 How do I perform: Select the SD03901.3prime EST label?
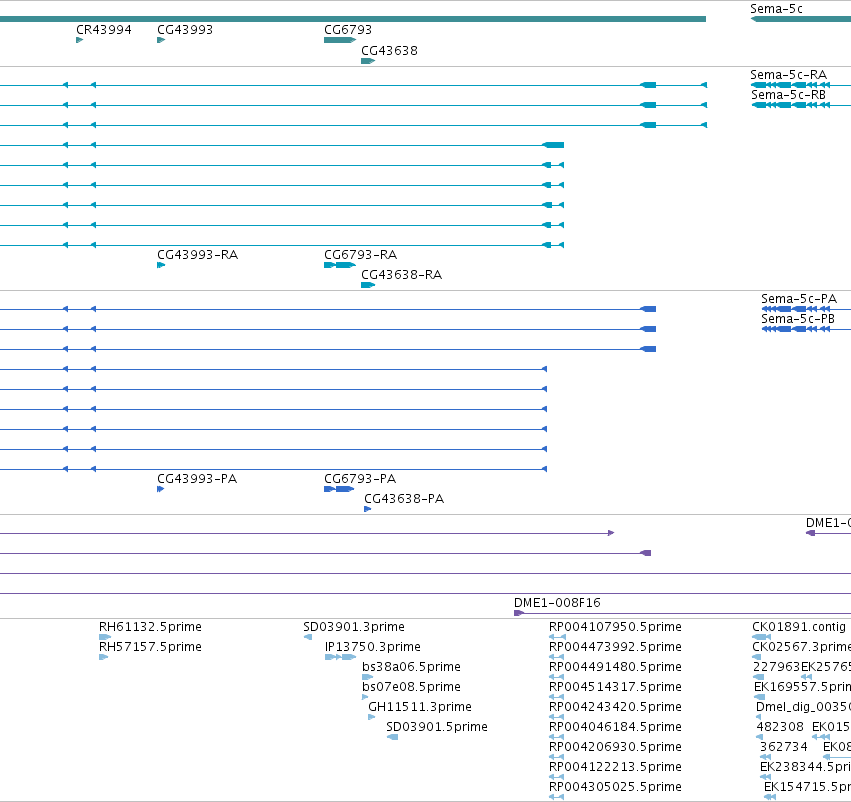point(354,627)
